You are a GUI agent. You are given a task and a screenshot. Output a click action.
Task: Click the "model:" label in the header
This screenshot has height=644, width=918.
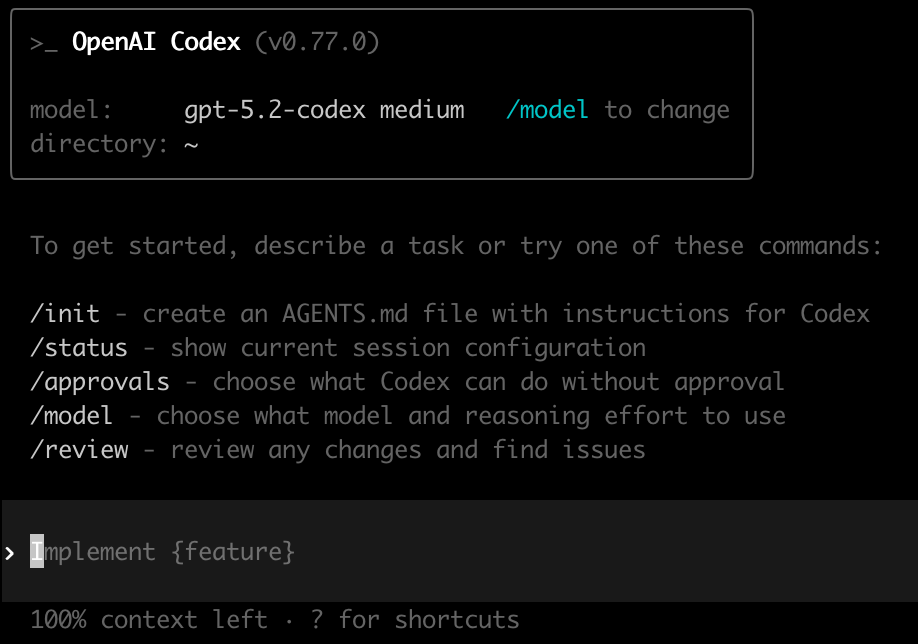(x=71, y=110)
